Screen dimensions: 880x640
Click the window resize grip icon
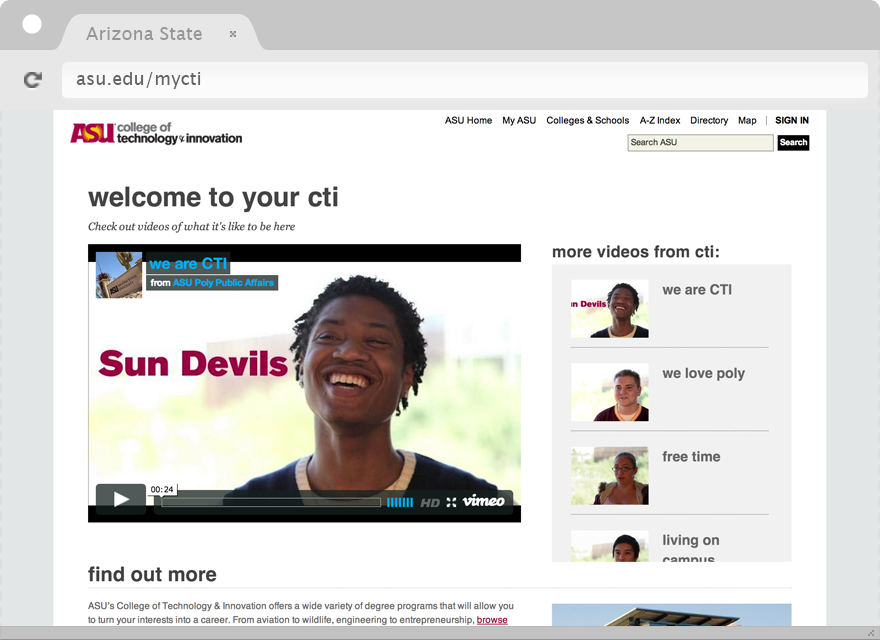[x=872, y=633]
